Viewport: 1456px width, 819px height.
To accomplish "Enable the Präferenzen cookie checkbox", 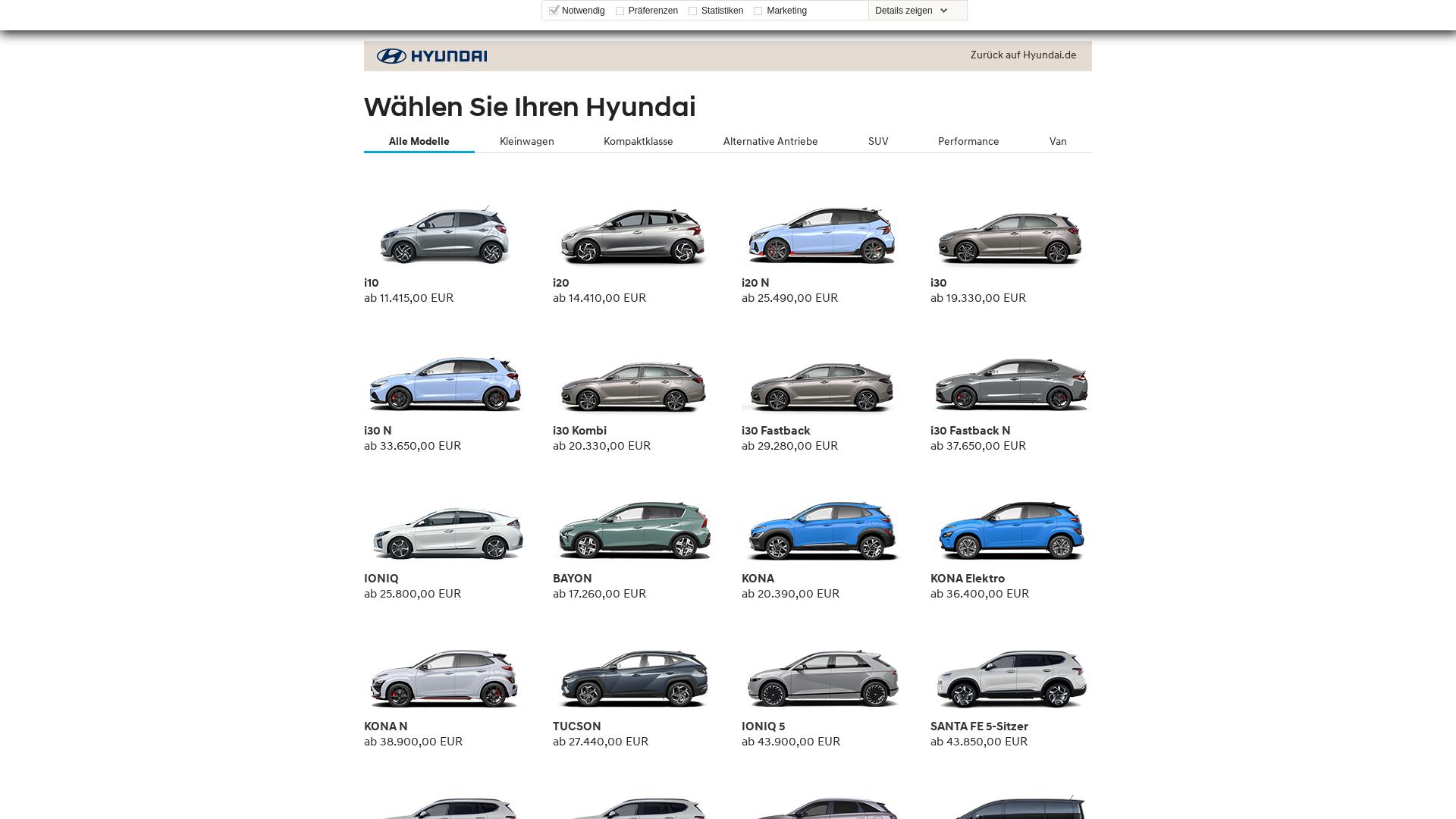I will (620, 11).
